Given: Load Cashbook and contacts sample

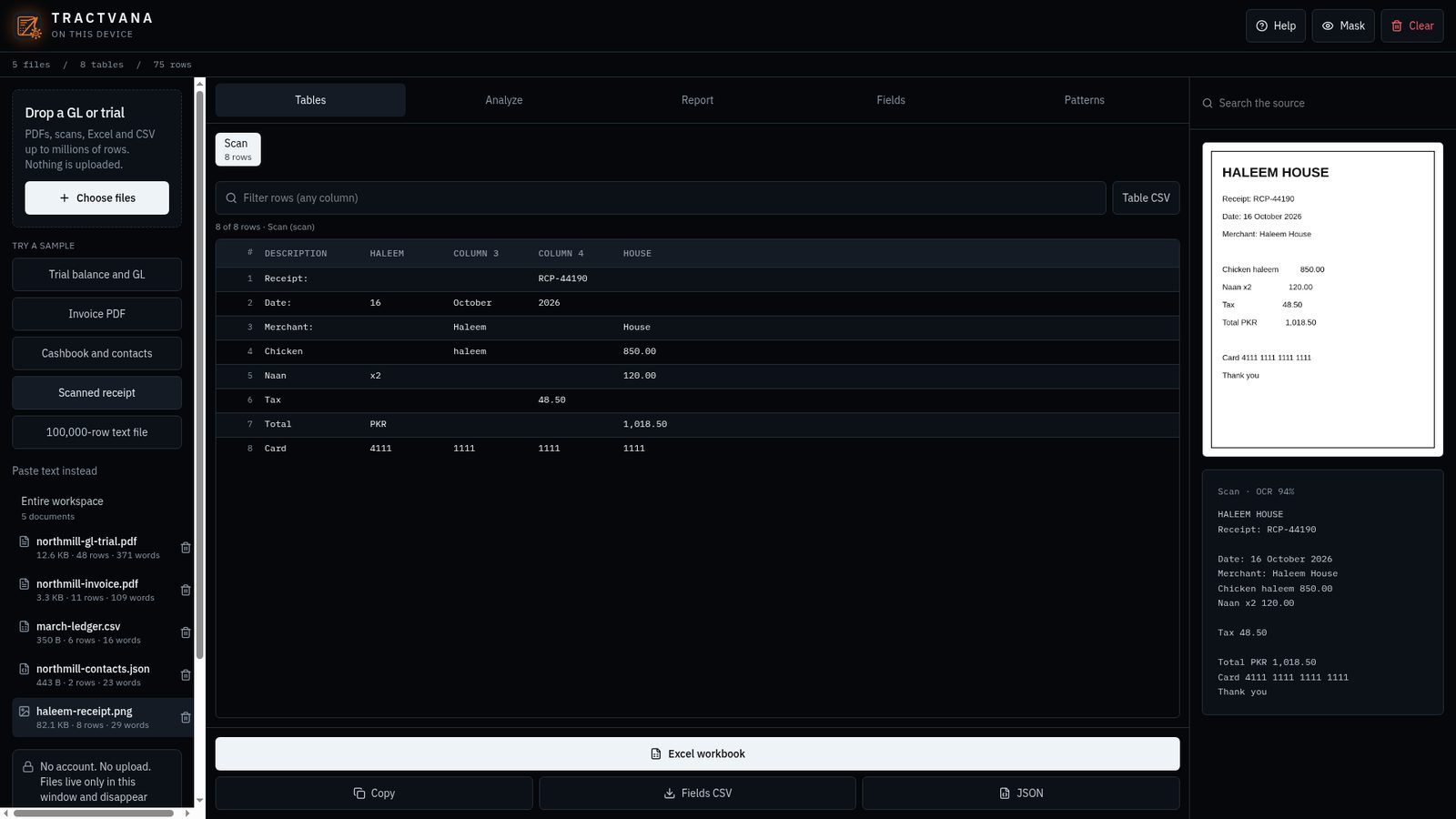Looking at the screenshot, I should click(x=96, y=353).
